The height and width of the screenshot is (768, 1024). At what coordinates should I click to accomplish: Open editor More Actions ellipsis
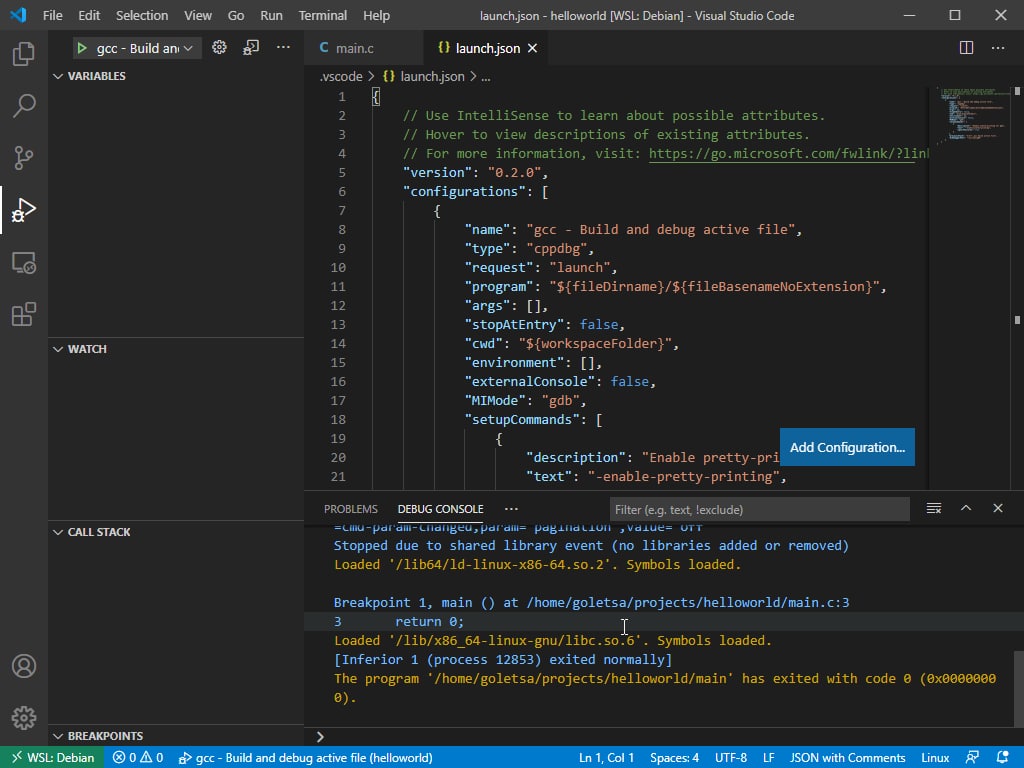(998, 48)
